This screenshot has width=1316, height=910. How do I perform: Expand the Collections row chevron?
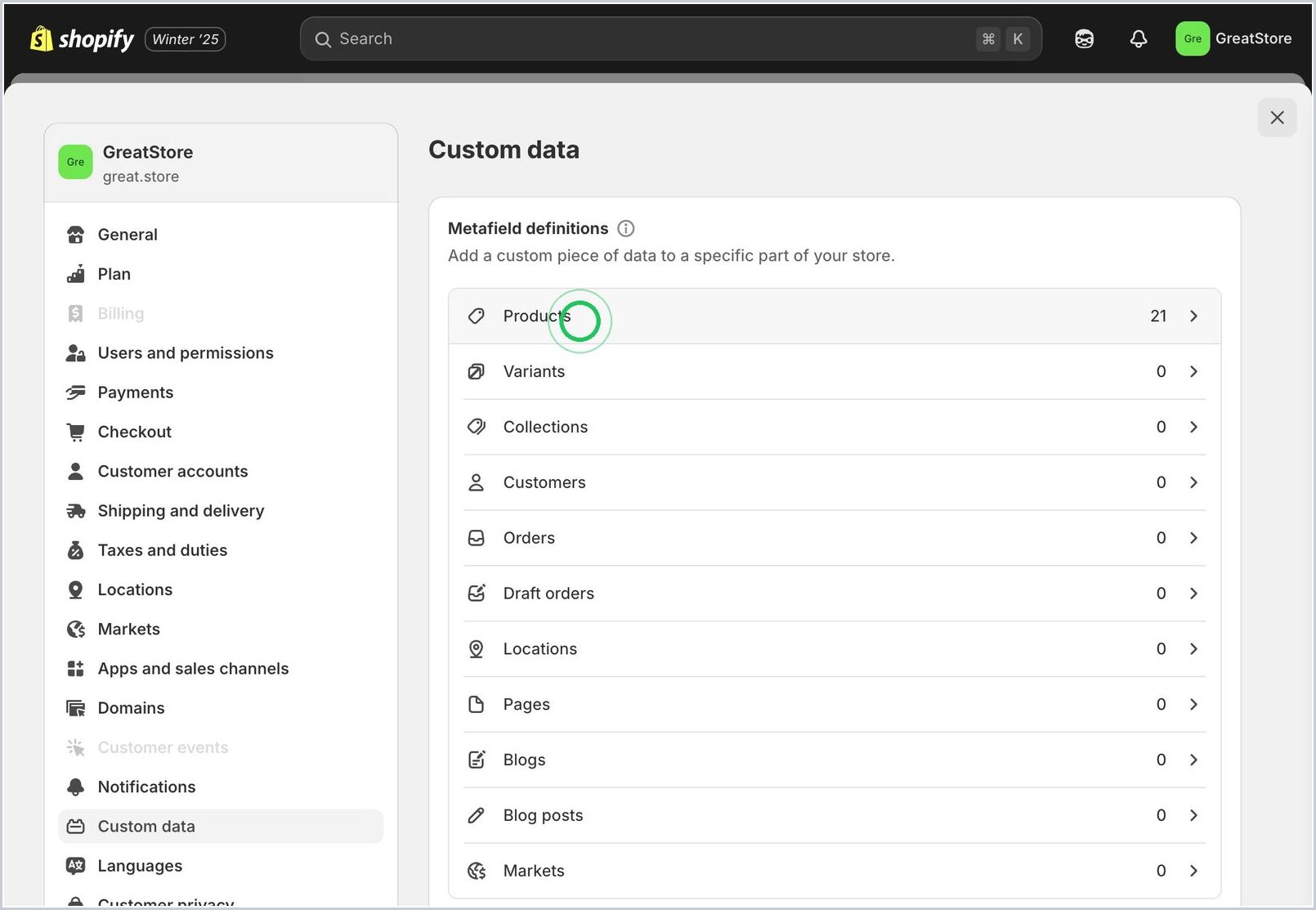(1193, 427)
